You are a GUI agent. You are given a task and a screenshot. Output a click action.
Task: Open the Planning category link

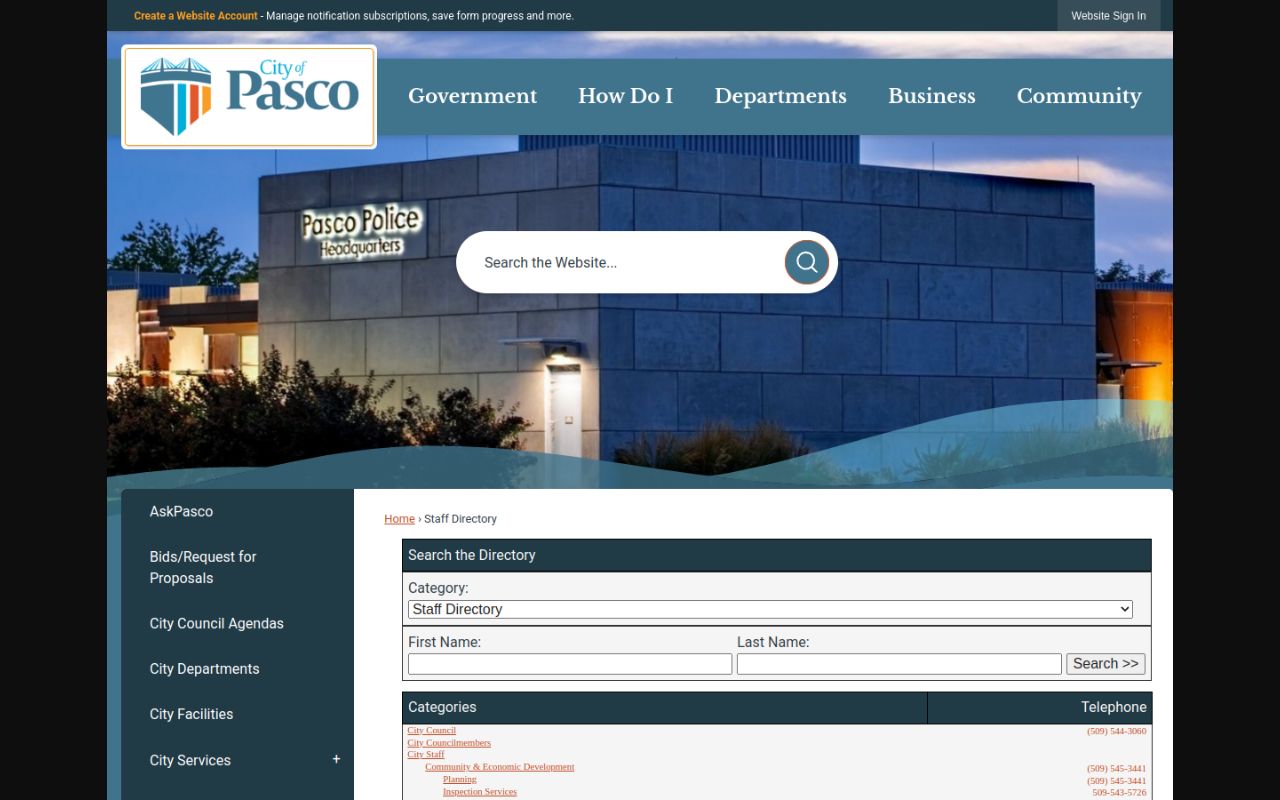coord(460,779)
